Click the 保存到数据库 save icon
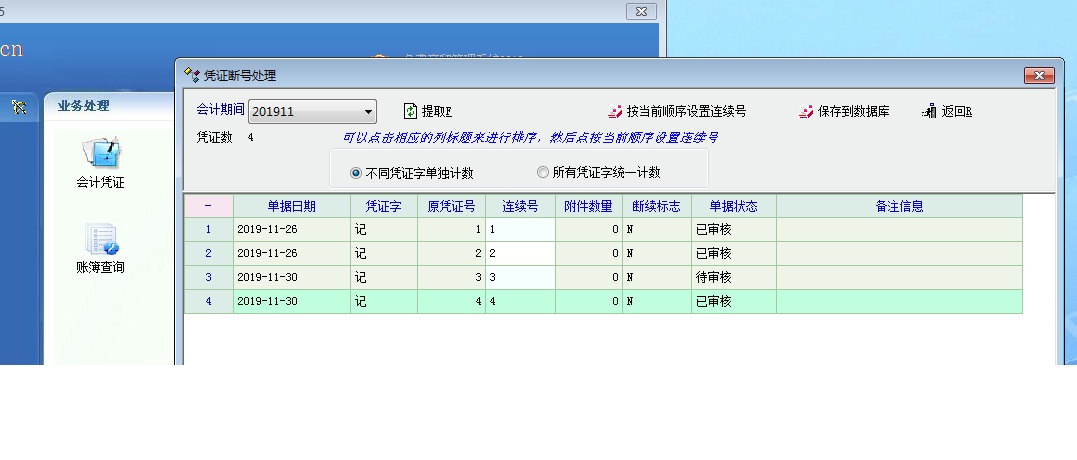 pyautogui.click(x=806, y=112)
